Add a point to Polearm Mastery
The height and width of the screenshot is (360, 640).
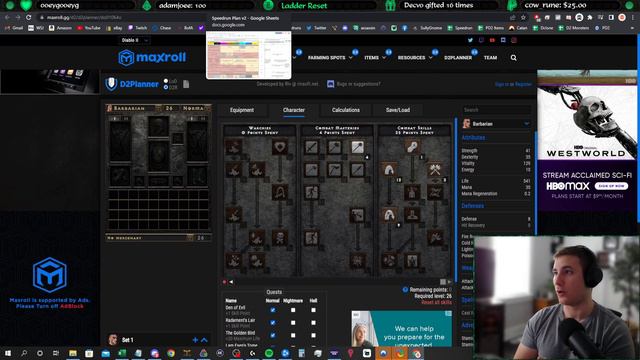tap(311, 170)
